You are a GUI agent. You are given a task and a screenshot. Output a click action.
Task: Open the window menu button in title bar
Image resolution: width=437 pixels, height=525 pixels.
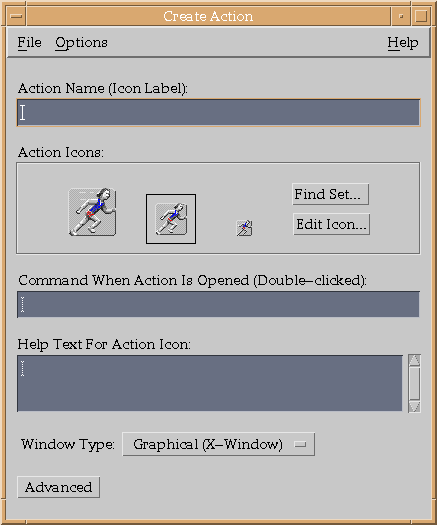16,16
